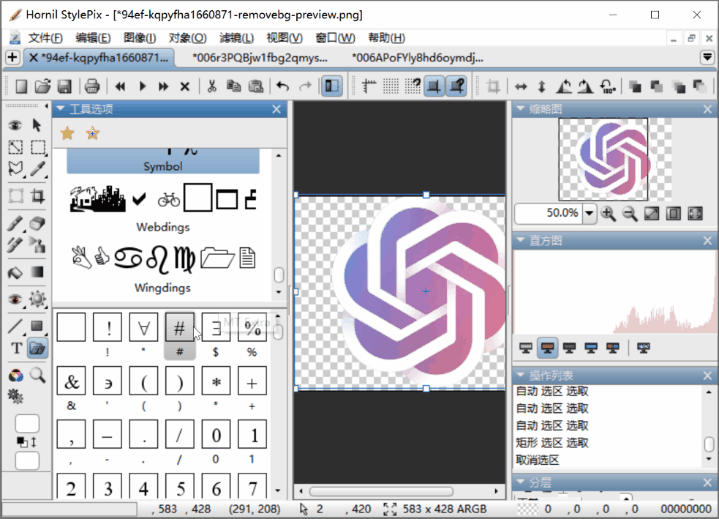This screenshot has height=519, width=719.
Task: Crop the image using toolbar crop icon
Action: [493, 86]
